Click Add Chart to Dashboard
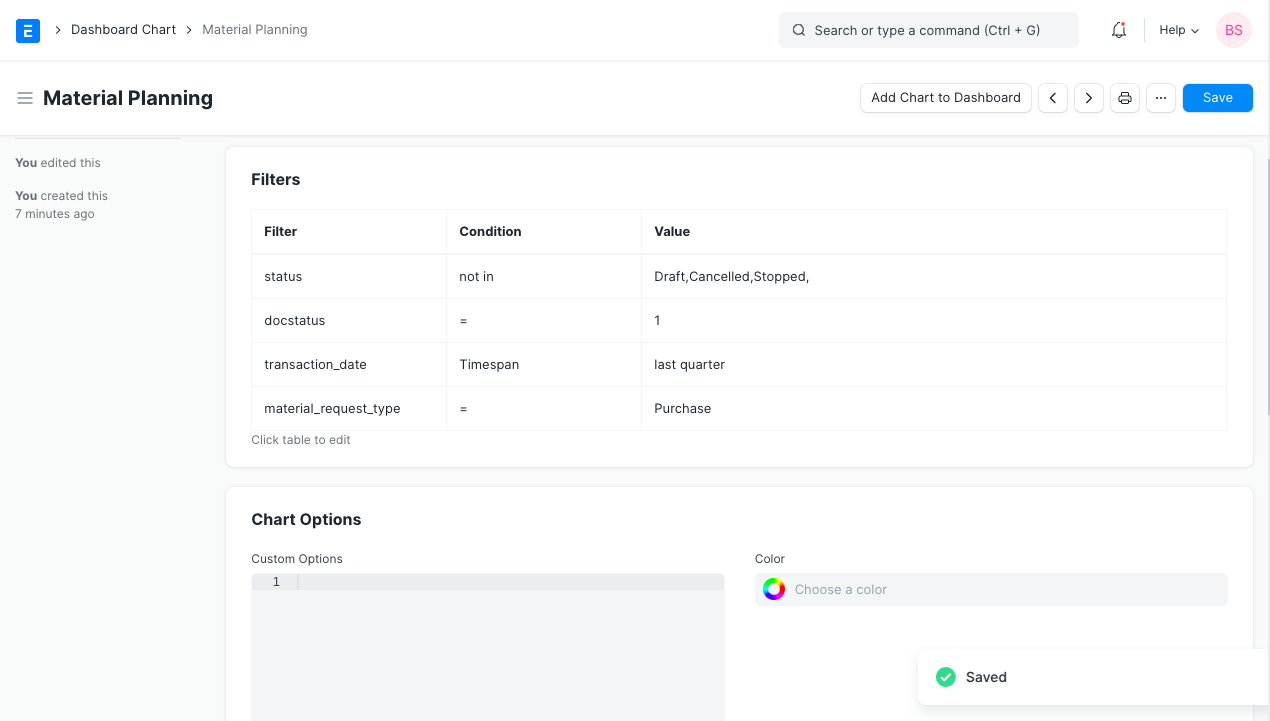The width and height of the screenshot is (1270, 721). tap(945, 97)
